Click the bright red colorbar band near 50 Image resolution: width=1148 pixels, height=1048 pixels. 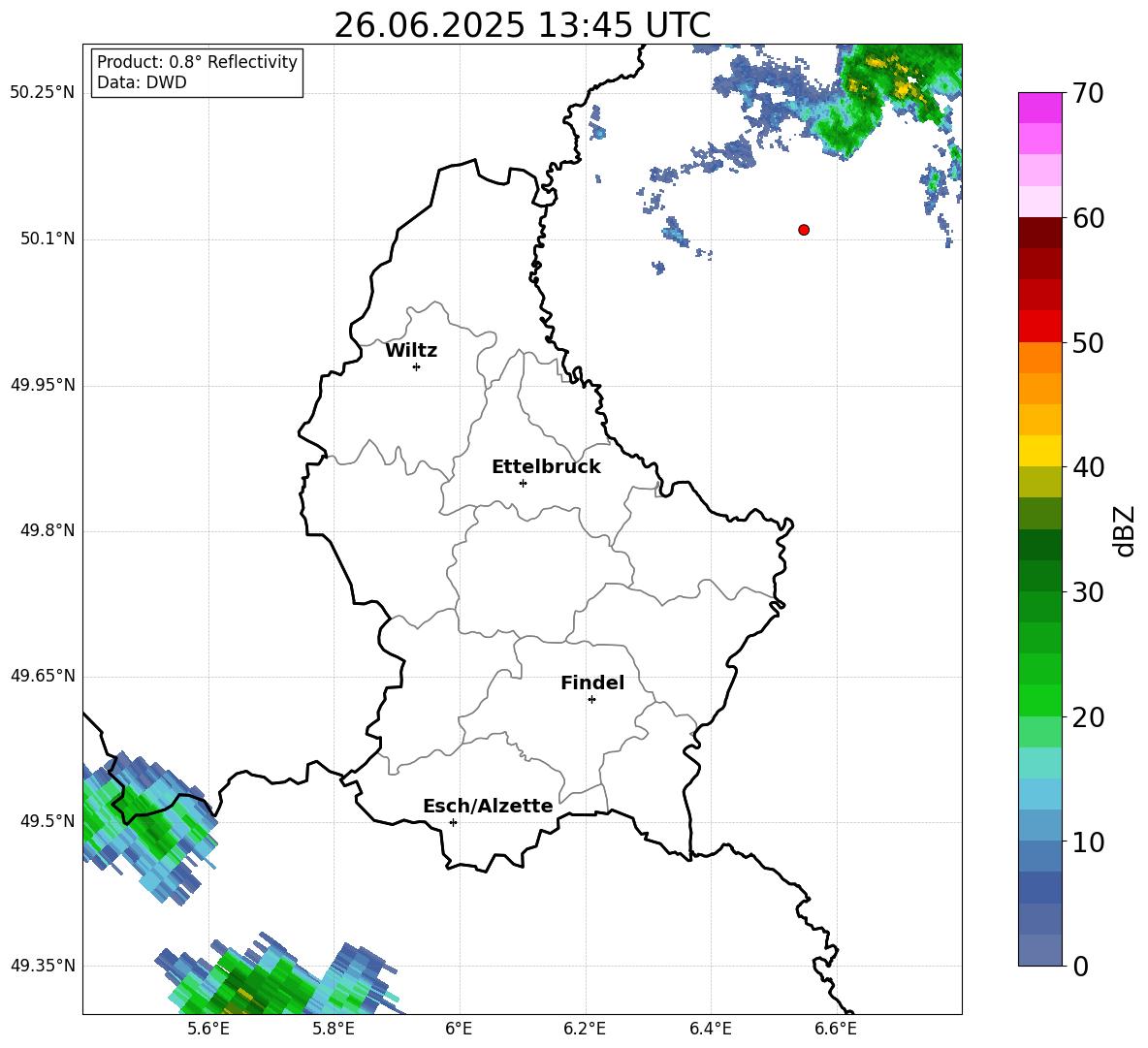coord(1039,327)
